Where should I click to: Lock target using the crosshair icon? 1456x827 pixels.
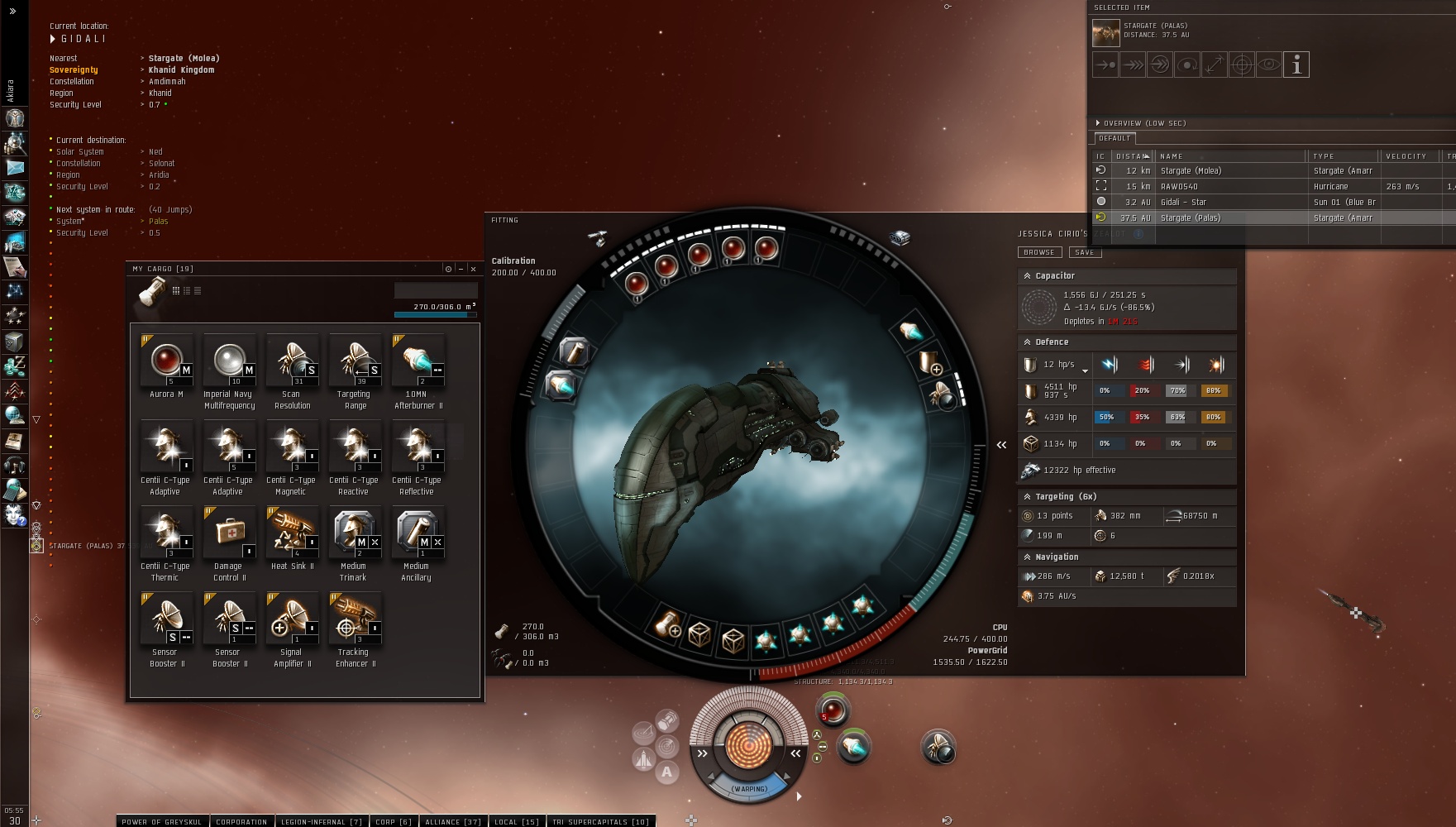(1242, 65)
